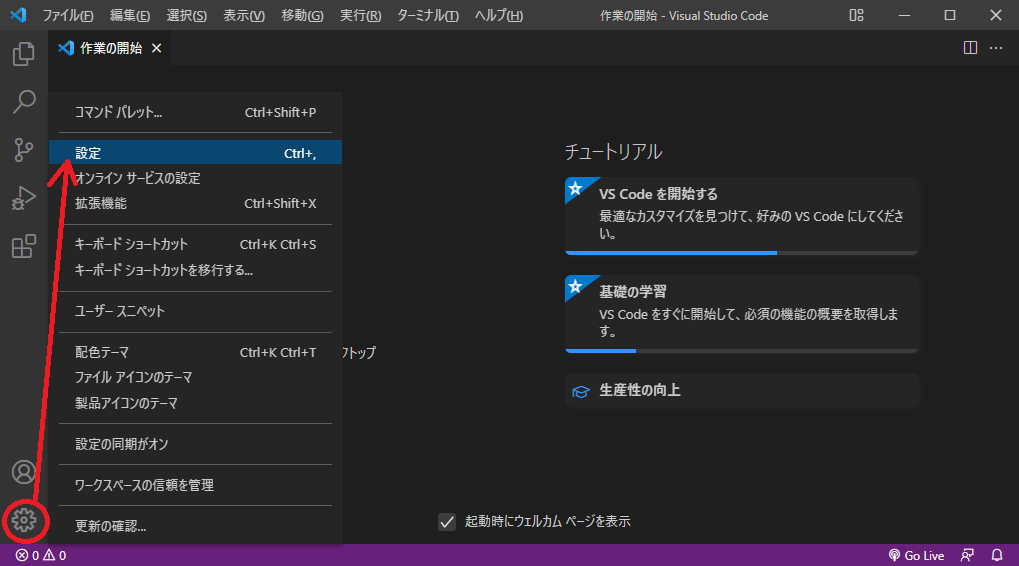Screen dimensions: 1019x566
Task: Choose ファイル アイコンのテーマ menu entry
Action: point(195,378)
